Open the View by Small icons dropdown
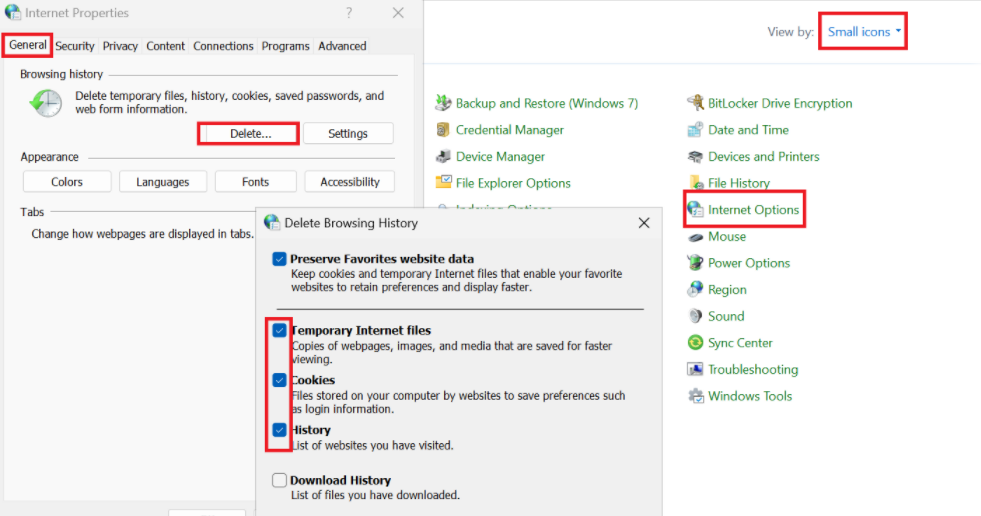Viewport: 981px width, 516px height. tap(863, 31)
